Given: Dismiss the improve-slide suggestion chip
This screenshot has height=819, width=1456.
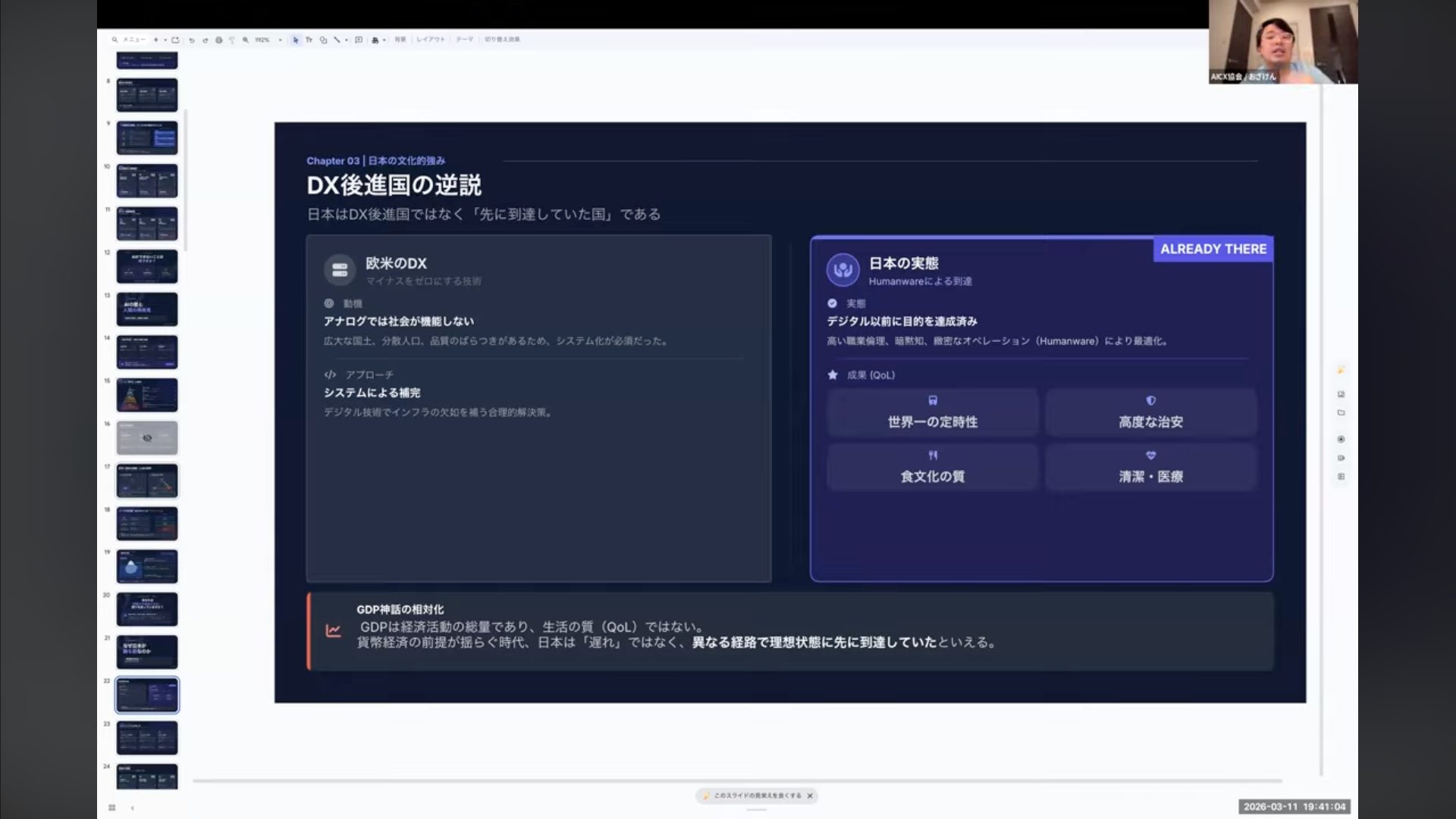Looking at the screenshot, I should tap(810, 795).
